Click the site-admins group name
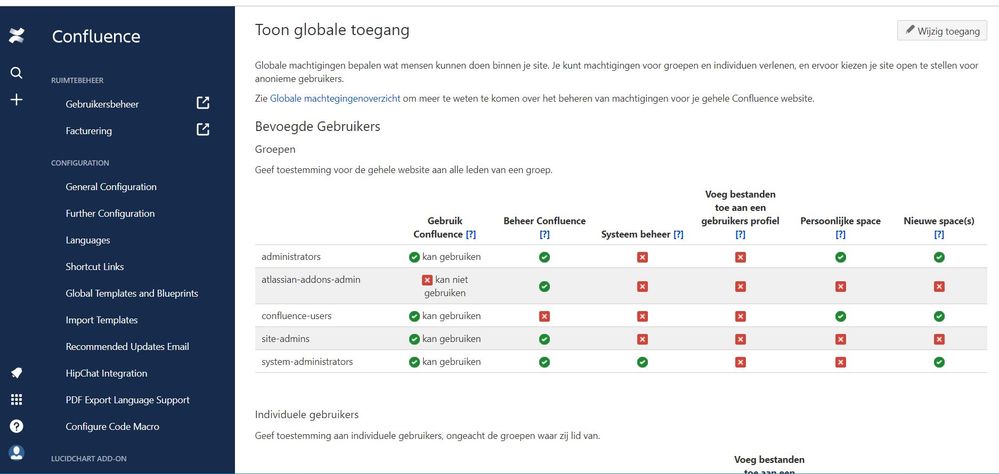999x474 pixels. 285,339
